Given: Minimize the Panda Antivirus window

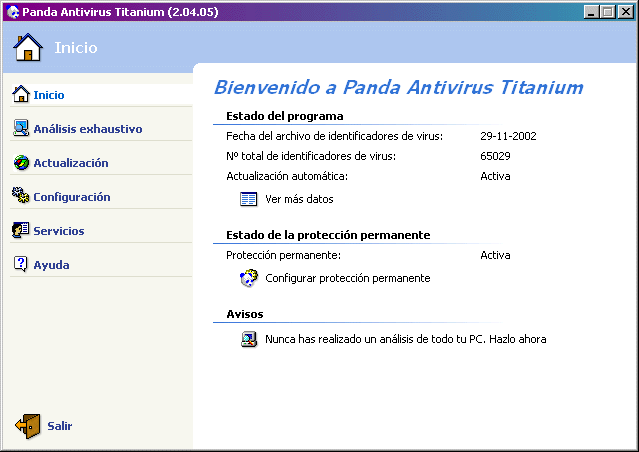Looking at the screenshot, I should [x=591, y=12].
